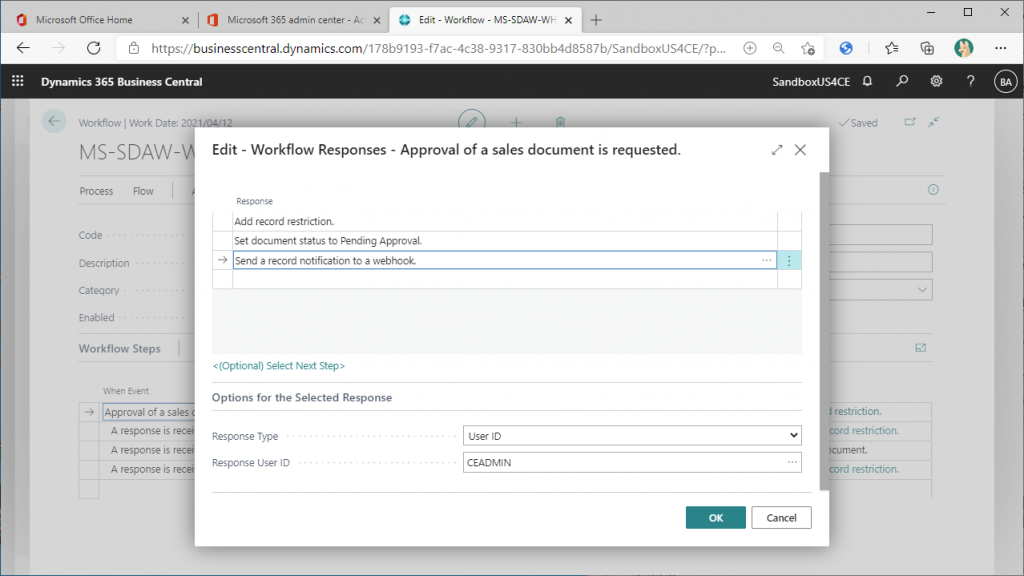Click the Response column header
This screenshot has width=1024, height=576.
[x=254, y=201]
